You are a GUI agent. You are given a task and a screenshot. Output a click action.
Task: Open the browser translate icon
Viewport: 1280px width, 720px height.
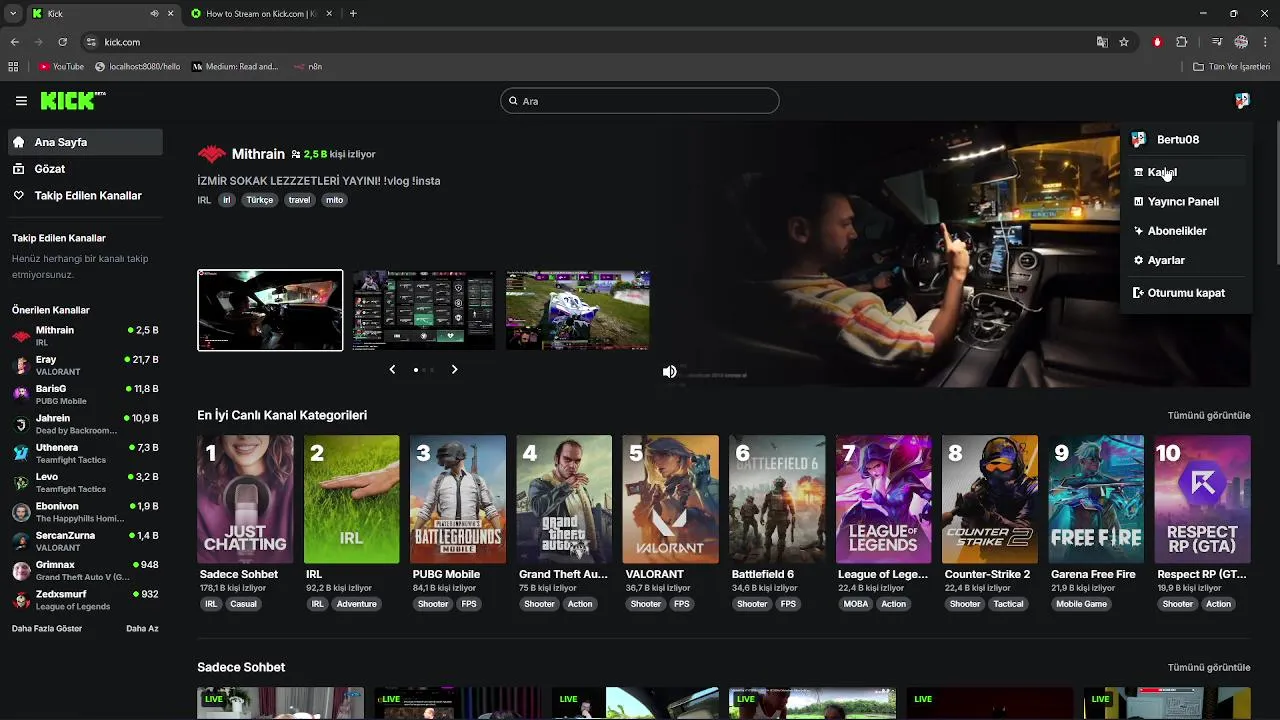(x=1102, y=42)
